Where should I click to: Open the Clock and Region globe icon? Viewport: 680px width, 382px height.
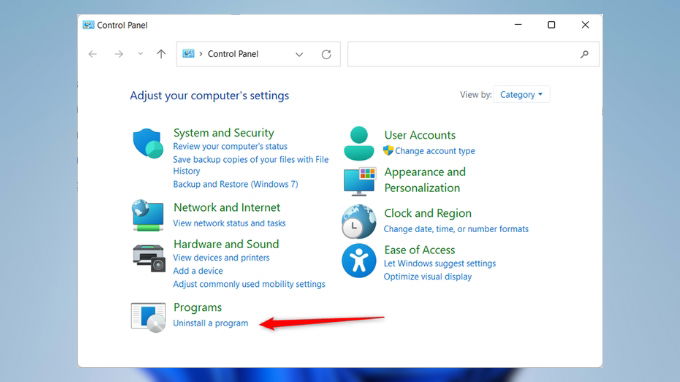(x=359, y=222)
